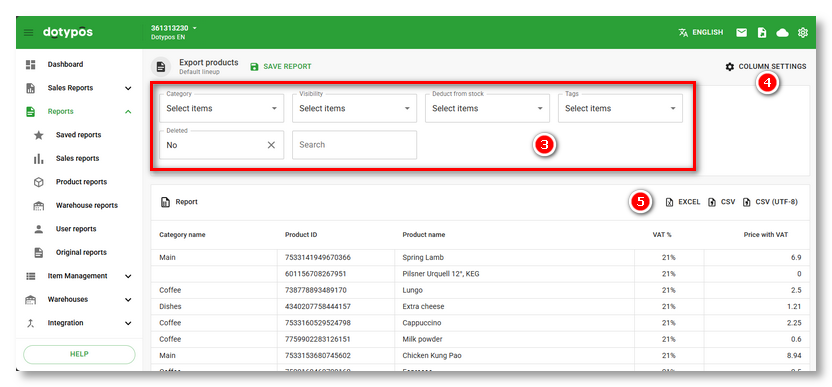Click the Export products document icon
The image size is (832, 387).
161,67
